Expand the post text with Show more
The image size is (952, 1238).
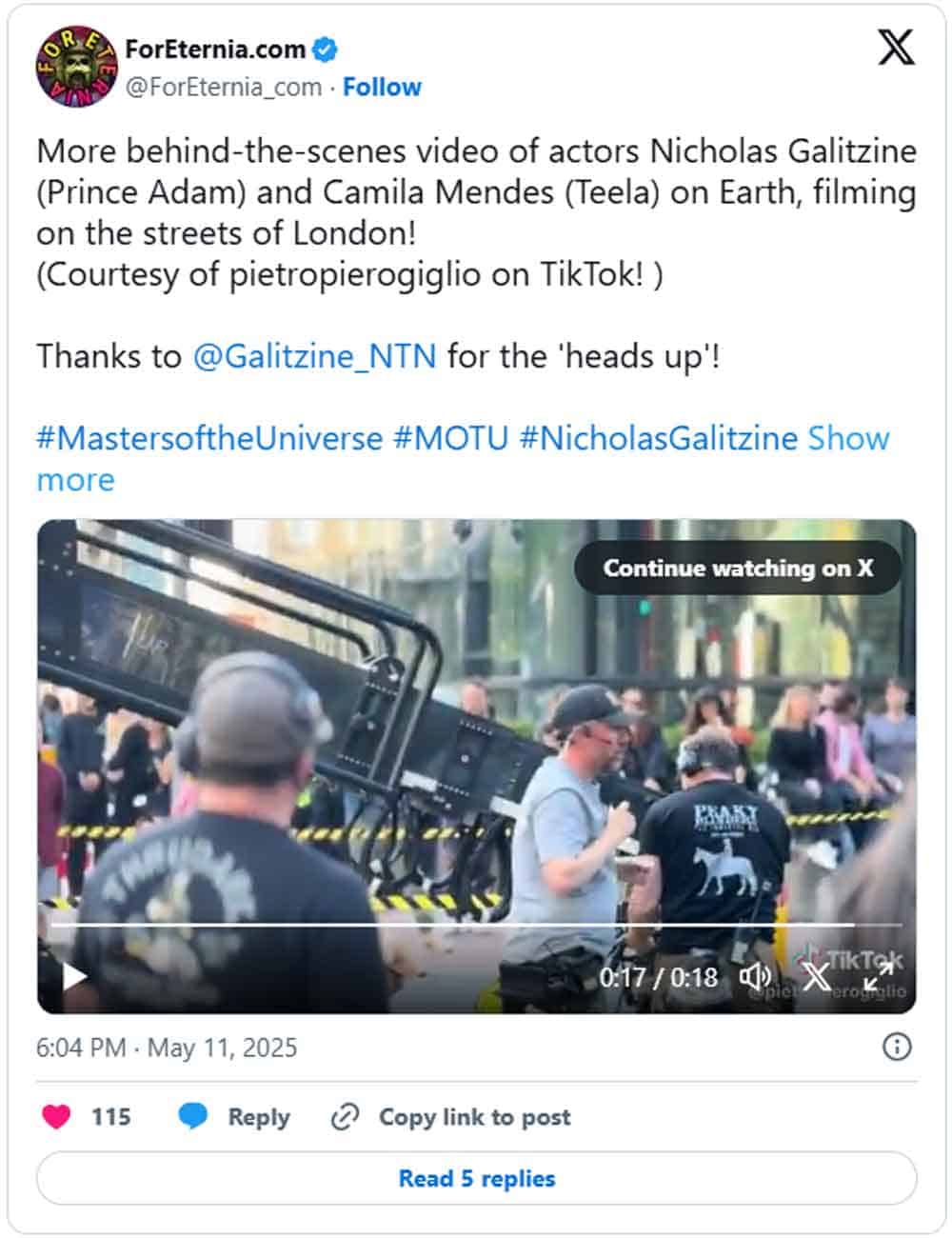(x=848, y=439)
